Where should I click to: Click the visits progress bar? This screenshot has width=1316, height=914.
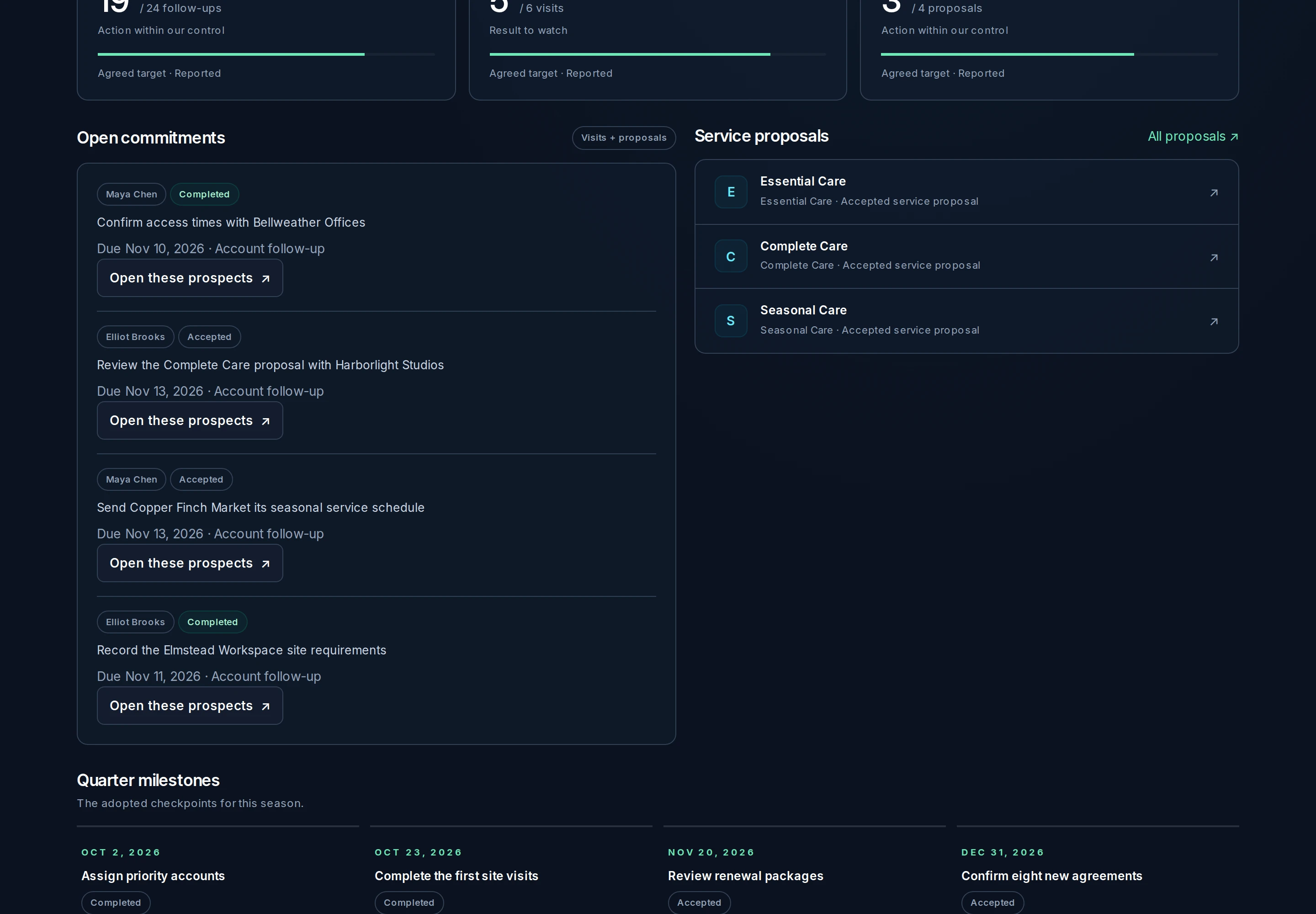658,54
